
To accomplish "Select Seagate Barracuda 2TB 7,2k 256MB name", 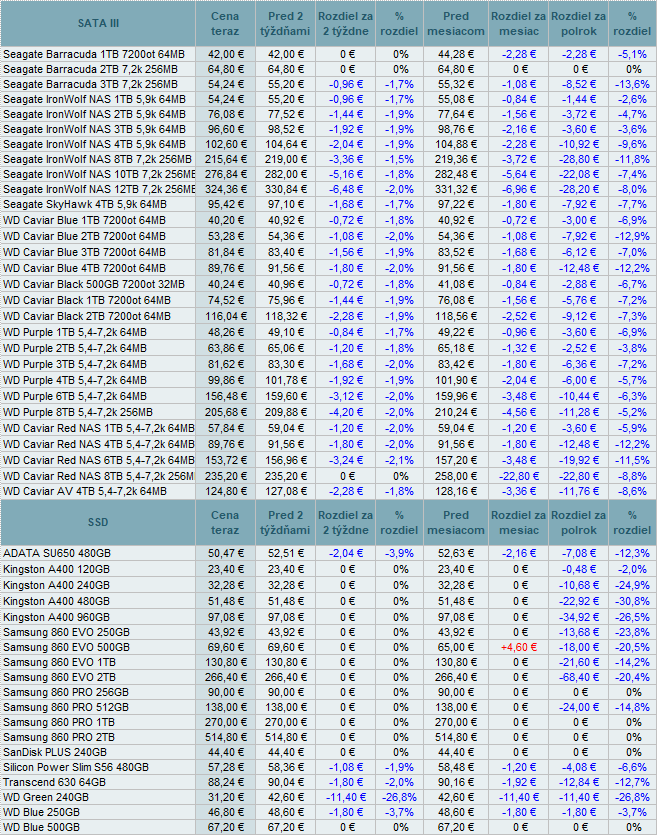I will [91, 69].
